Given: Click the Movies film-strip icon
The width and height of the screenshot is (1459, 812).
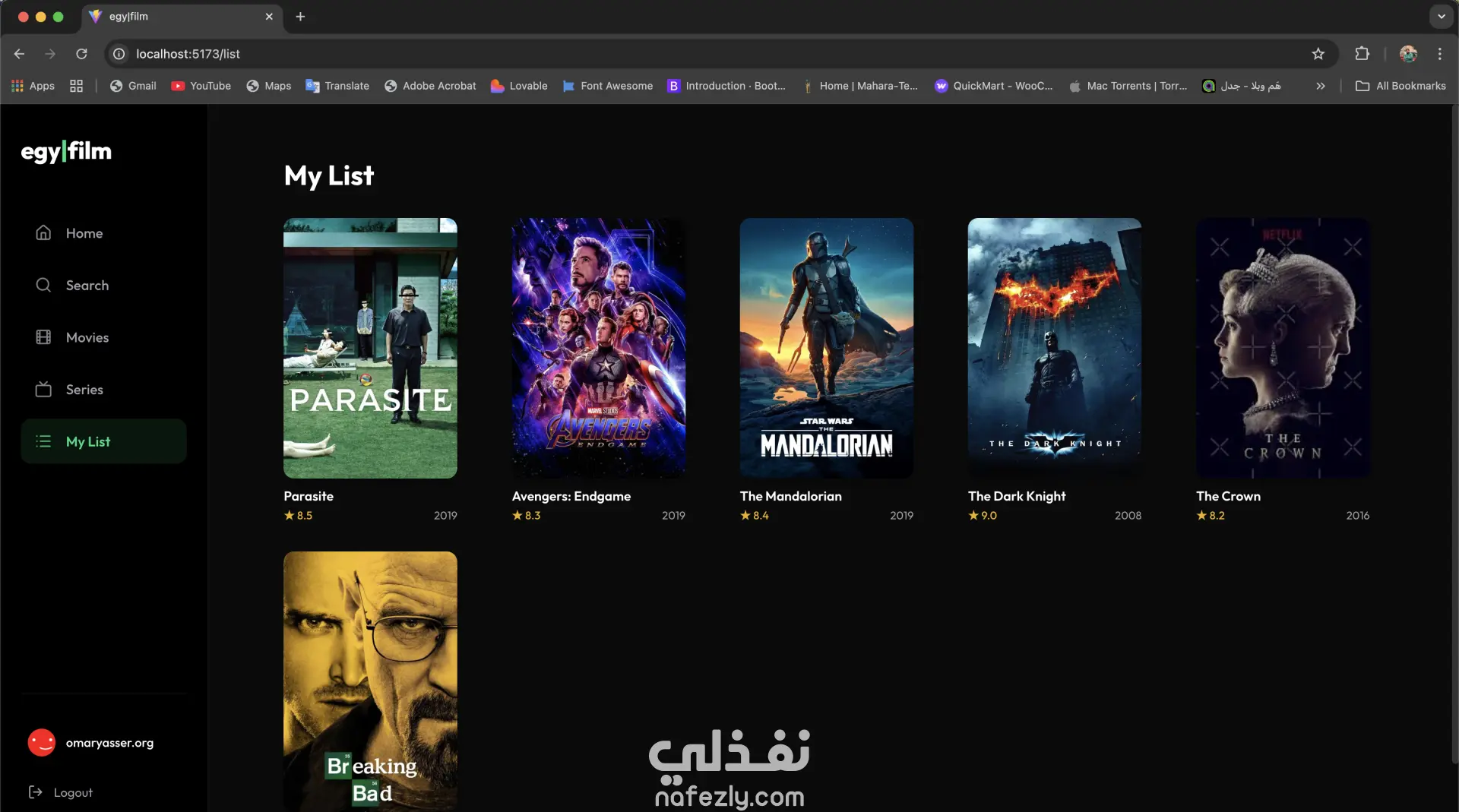Looking at the screenshot, I should (43, 337).
